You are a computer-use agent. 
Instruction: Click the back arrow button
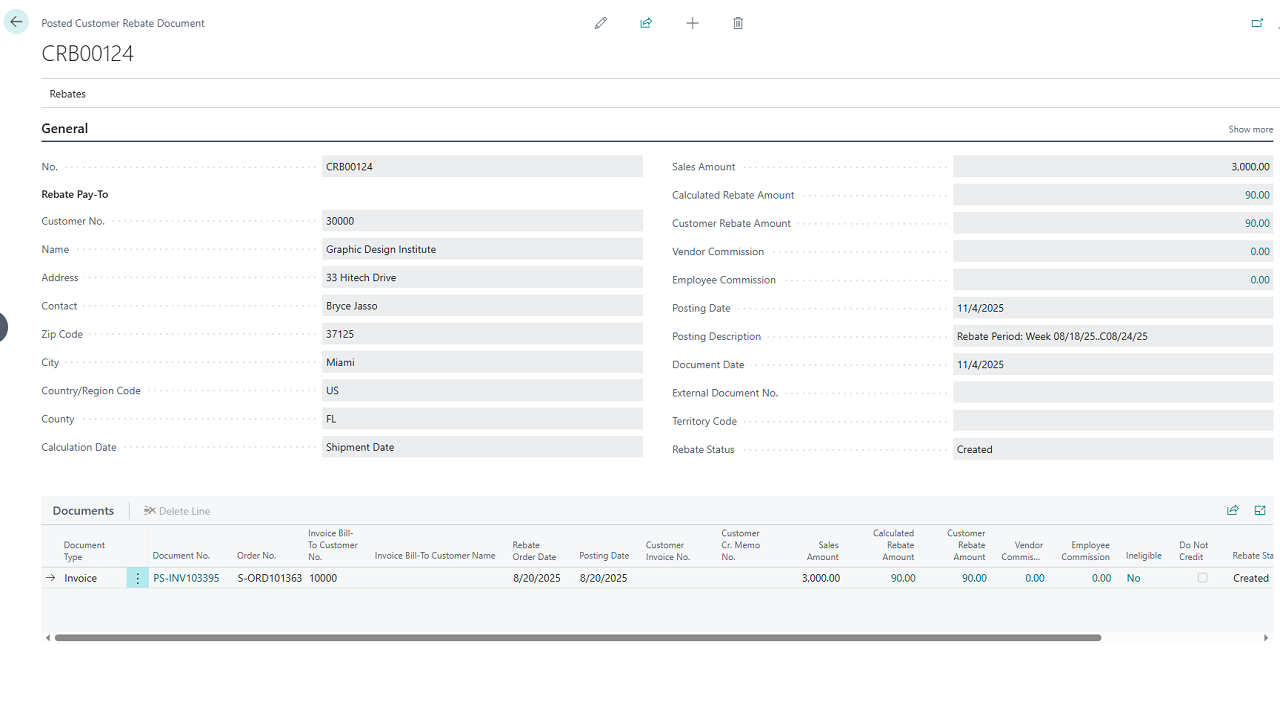[16, 22]
